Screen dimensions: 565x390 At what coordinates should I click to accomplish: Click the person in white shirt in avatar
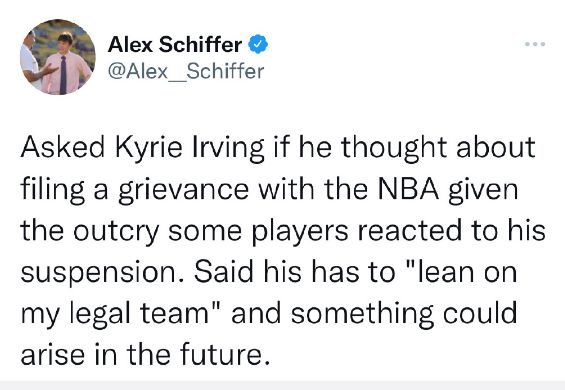pyautogui.click(x=32, y=61)
